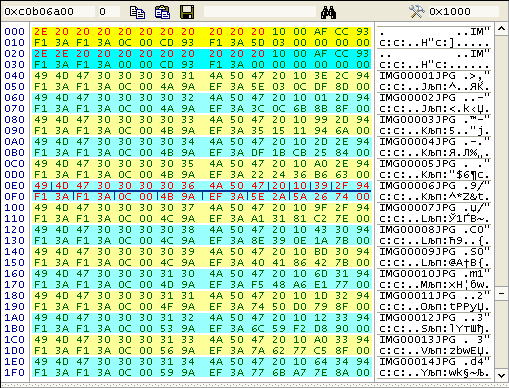Click the binoculars search icon

click(x=328, y=12)
